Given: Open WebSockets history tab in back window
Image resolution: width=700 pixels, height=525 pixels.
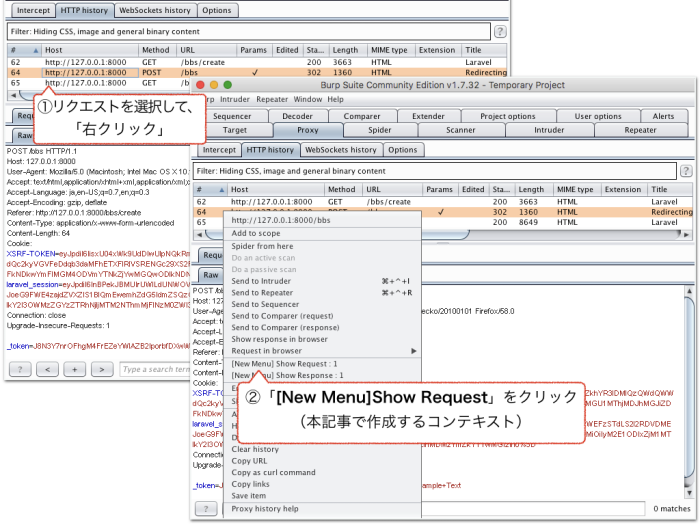Looking at the screenshot, I should (155, 10).
